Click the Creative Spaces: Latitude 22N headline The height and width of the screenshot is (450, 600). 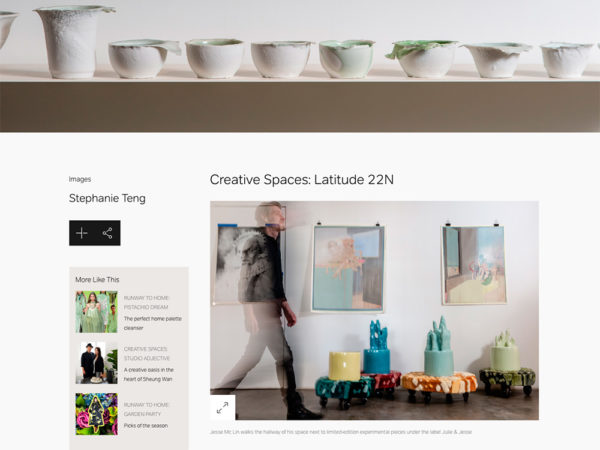(x=302, y=179)
